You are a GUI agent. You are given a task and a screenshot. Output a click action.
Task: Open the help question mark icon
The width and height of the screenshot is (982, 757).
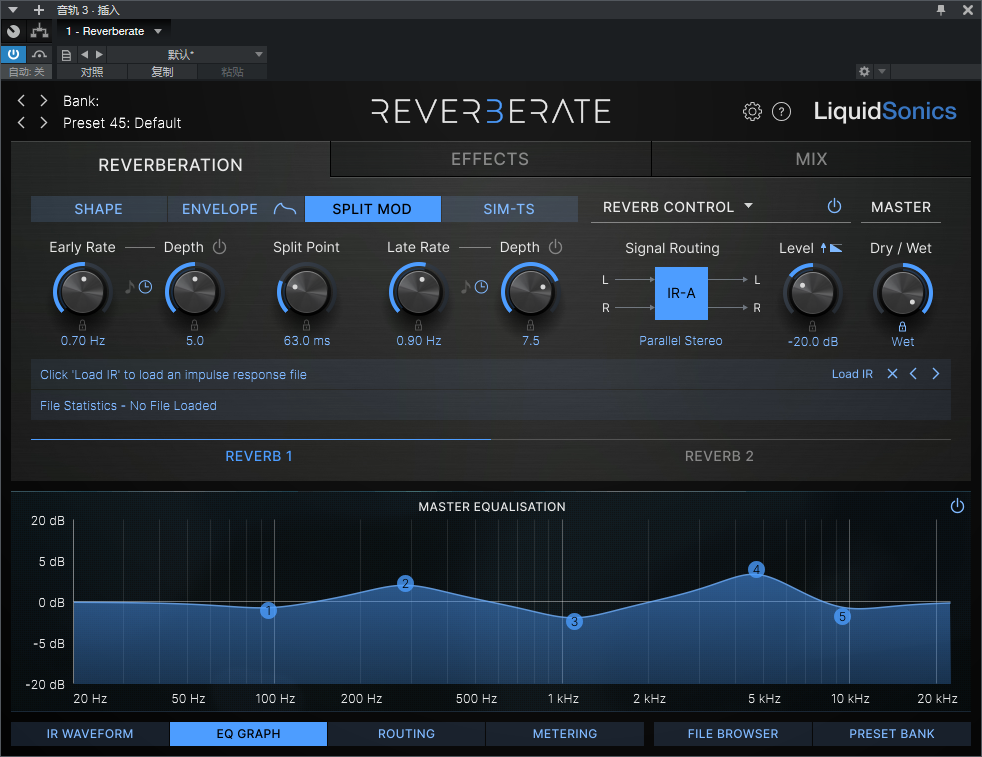pos(781,111)
